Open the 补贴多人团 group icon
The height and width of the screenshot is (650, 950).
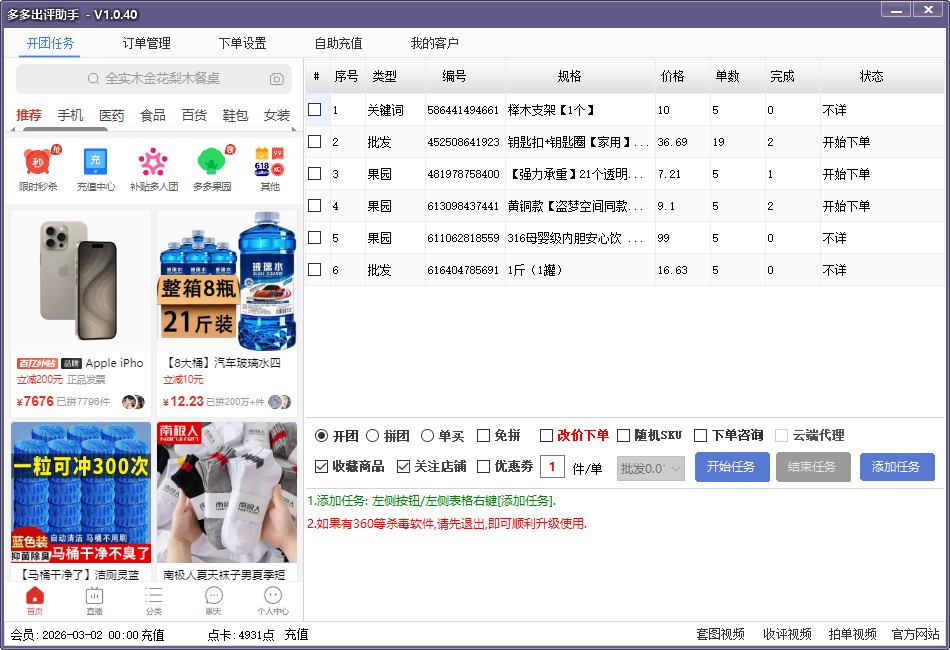[153, 163]
